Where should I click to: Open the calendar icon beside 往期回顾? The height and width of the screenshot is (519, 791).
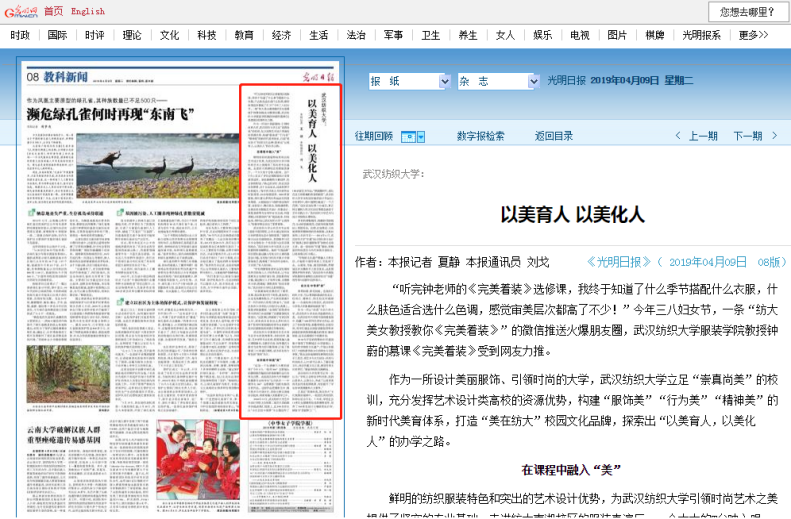tap(408, 137)
